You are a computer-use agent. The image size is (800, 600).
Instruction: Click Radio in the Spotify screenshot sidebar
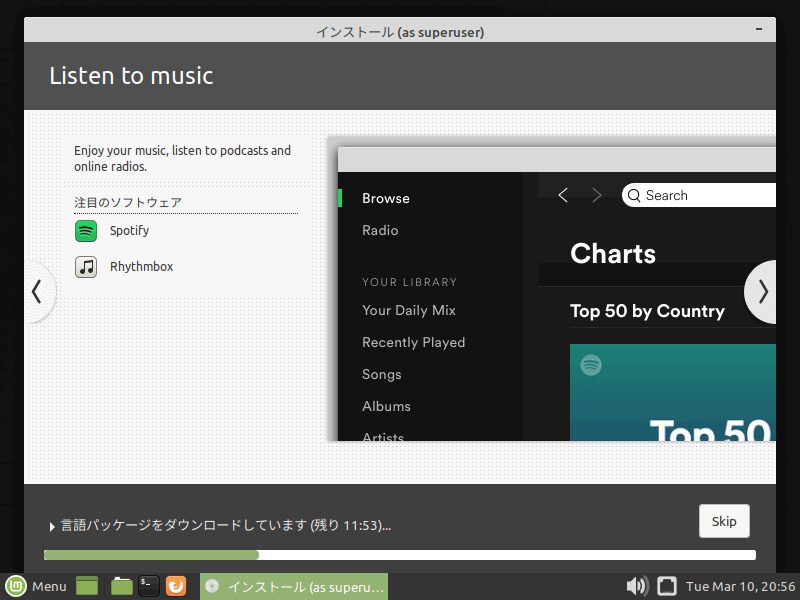380,231
